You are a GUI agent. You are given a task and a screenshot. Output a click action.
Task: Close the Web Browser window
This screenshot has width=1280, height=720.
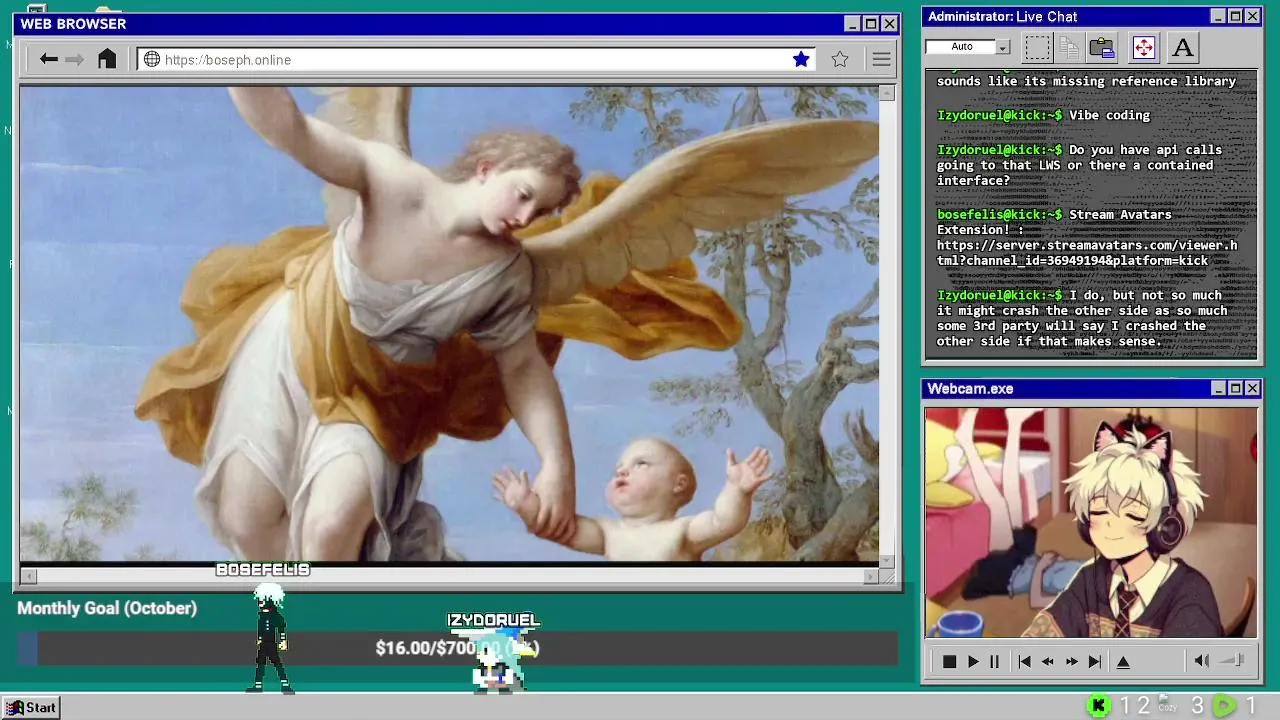pos(888,24)
